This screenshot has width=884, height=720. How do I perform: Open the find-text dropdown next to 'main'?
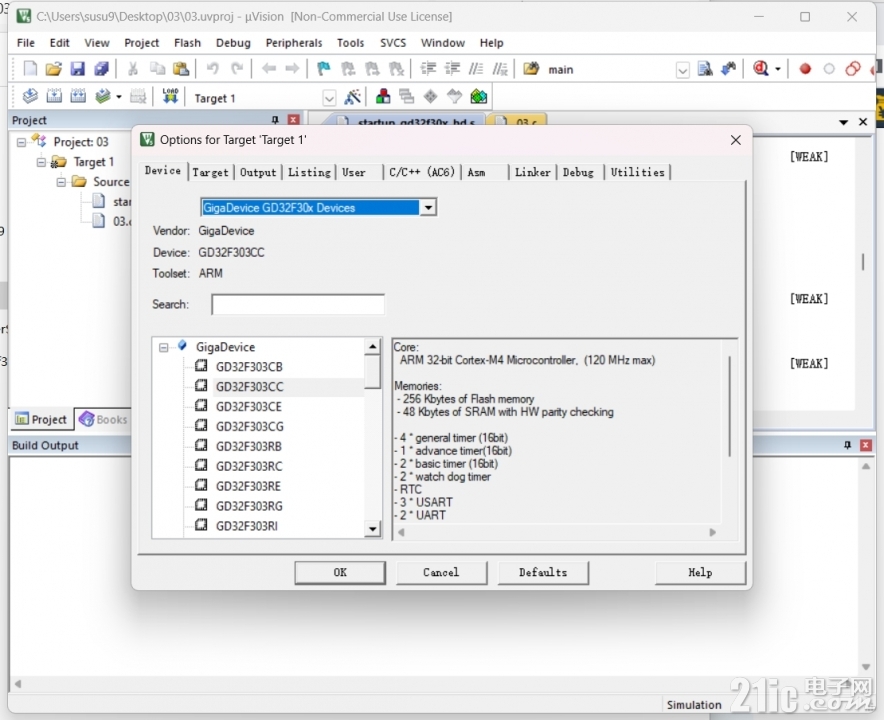coord(683,70)
